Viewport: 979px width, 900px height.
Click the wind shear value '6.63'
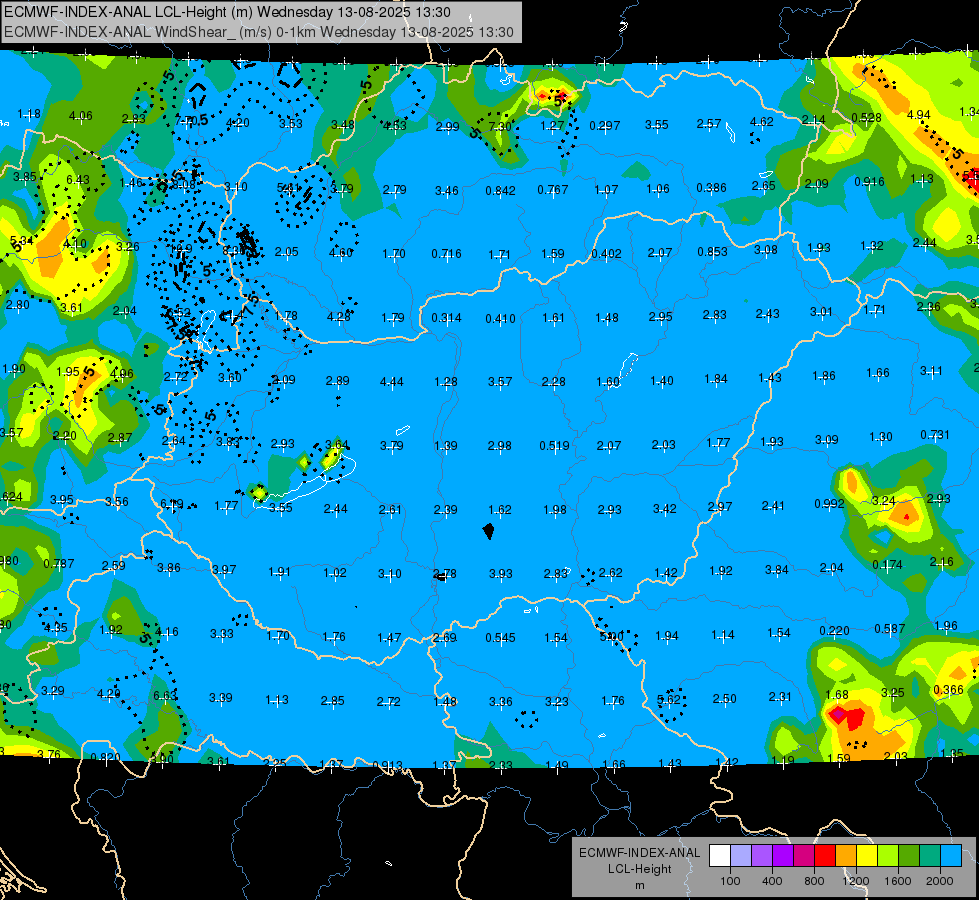point(165,696)
